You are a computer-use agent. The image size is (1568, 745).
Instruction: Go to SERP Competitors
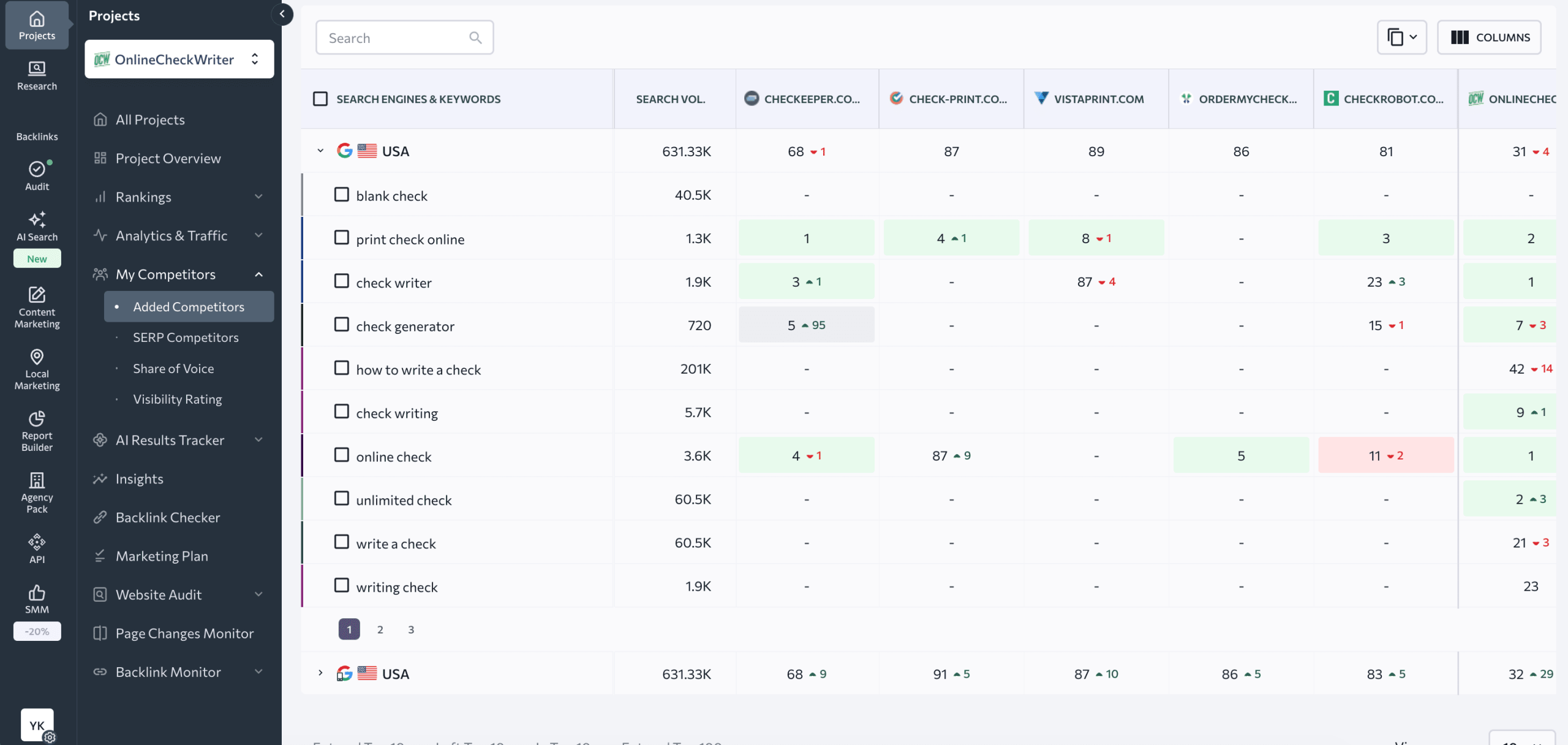pos(186,337)
